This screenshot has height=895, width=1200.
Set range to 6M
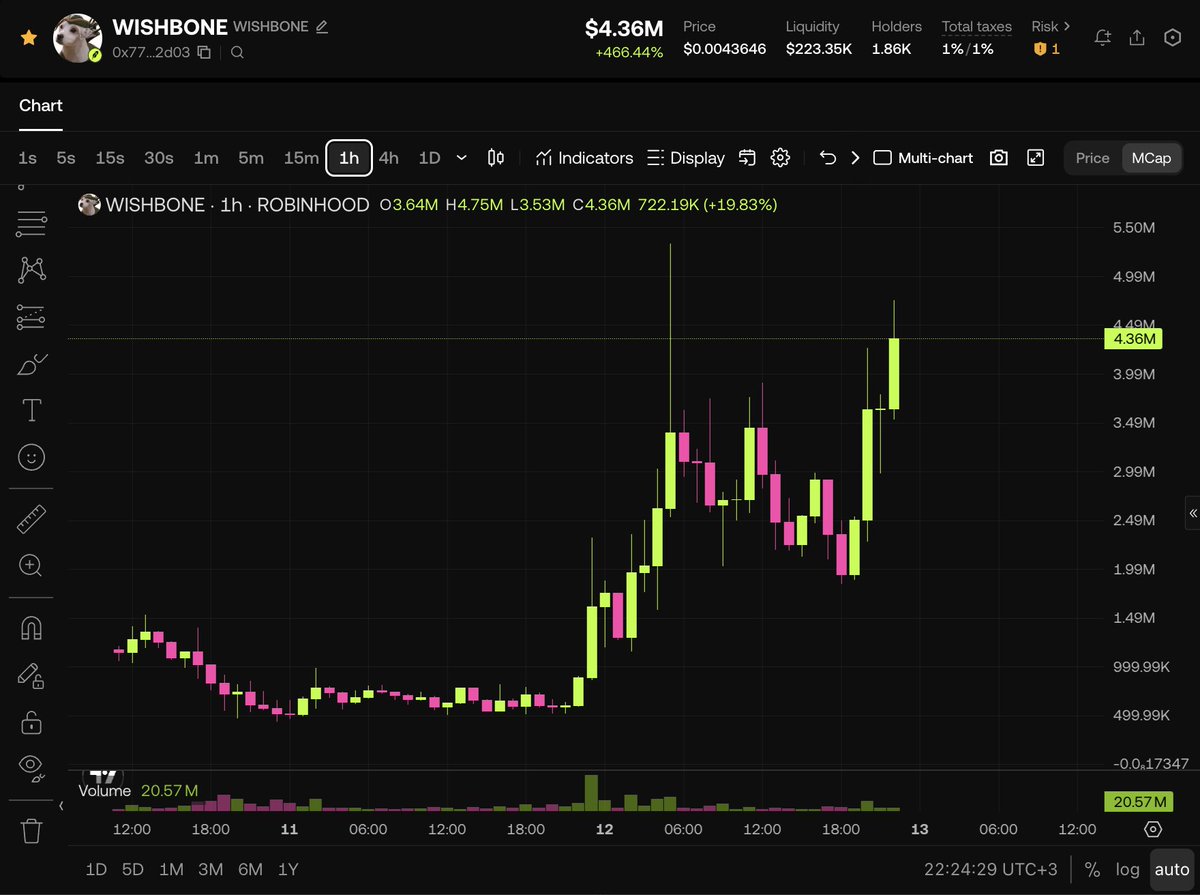click(x=250, y=870)
